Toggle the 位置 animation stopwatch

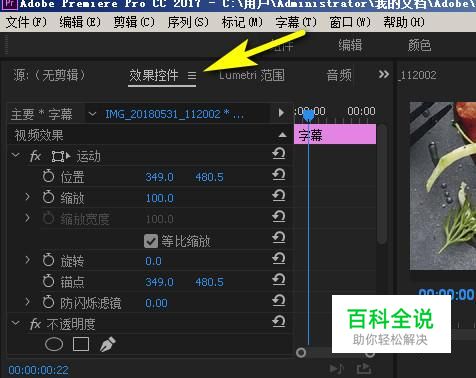[48, 176]
